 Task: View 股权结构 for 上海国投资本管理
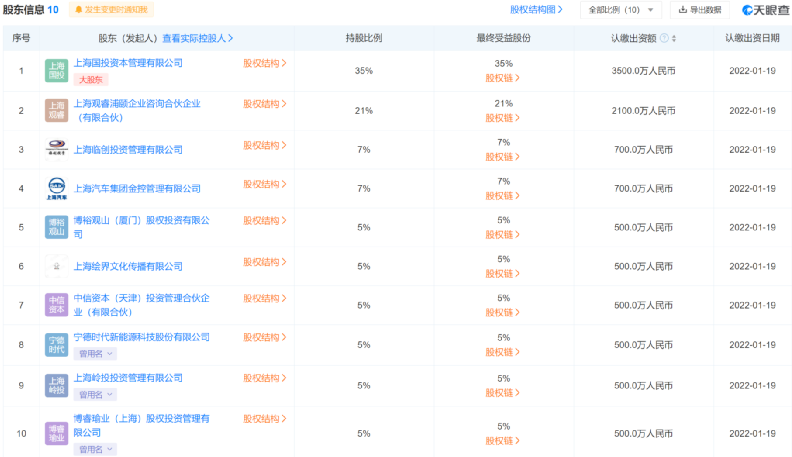pos(265,63)
